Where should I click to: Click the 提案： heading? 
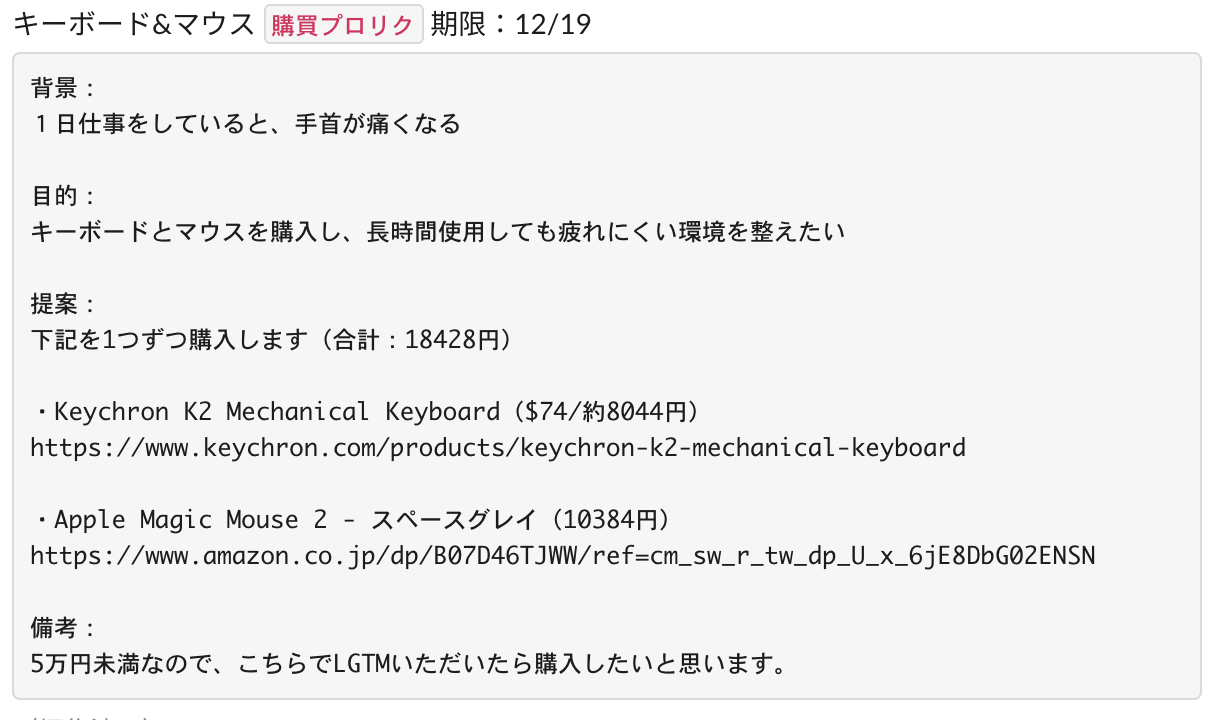[x=64, y=304]
